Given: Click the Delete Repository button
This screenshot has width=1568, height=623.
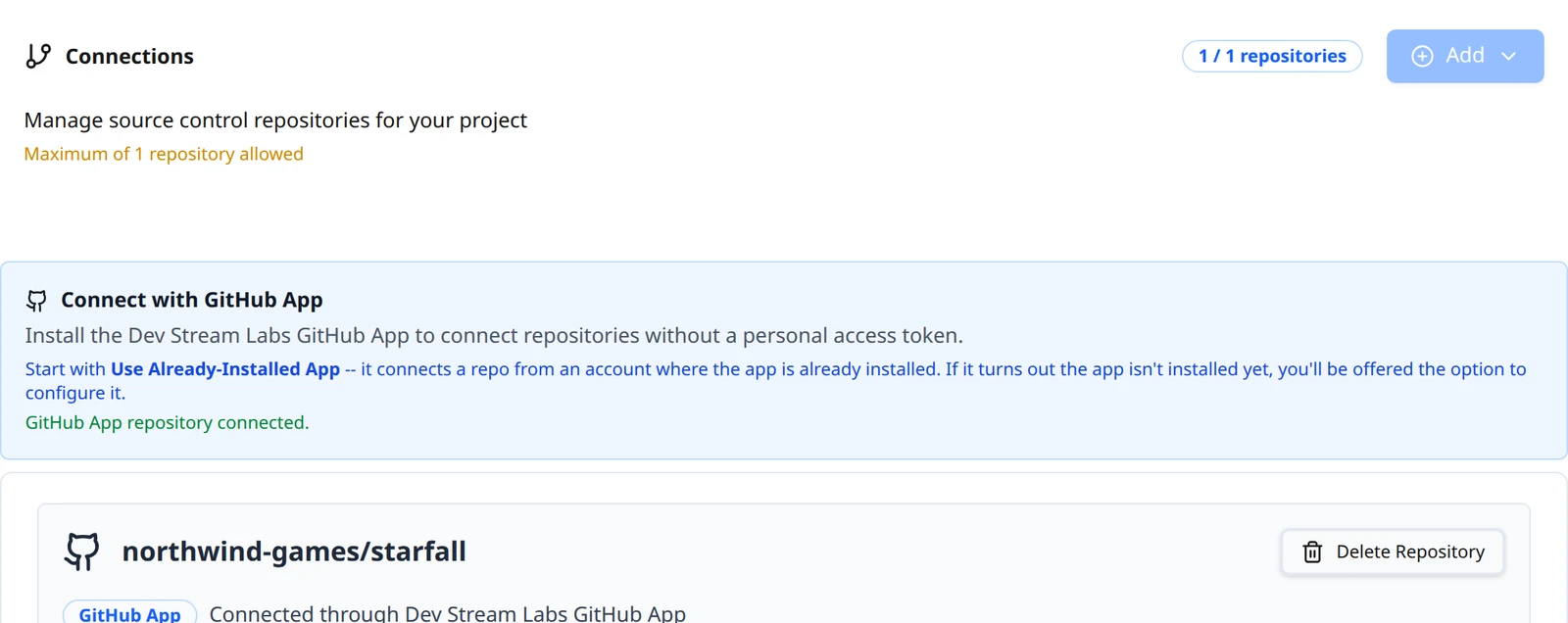Looking at the screenshot, I should pyautogui.click(x=1393, y=552).
